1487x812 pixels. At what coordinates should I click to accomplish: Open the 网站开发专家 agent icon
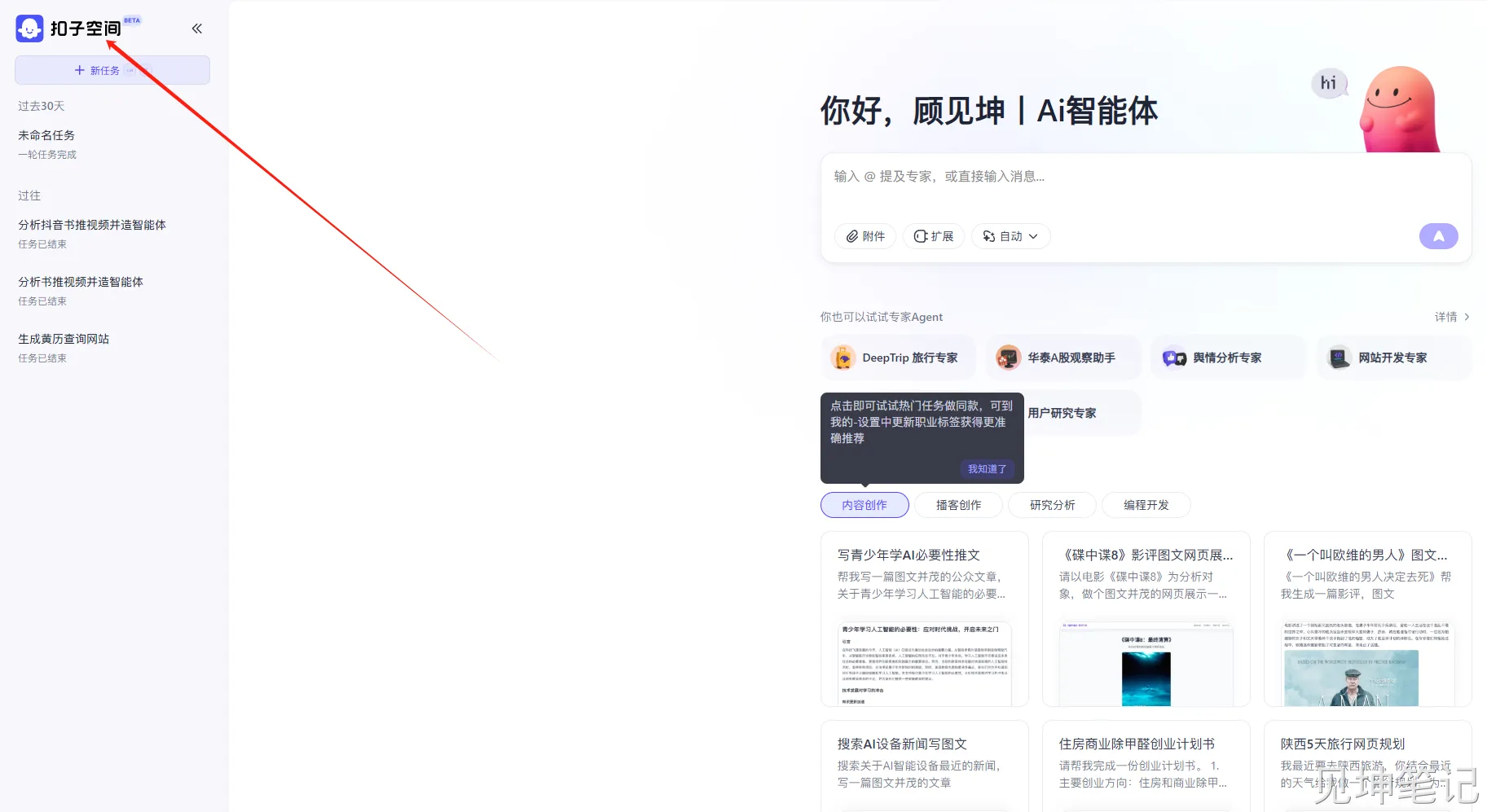1340,358
